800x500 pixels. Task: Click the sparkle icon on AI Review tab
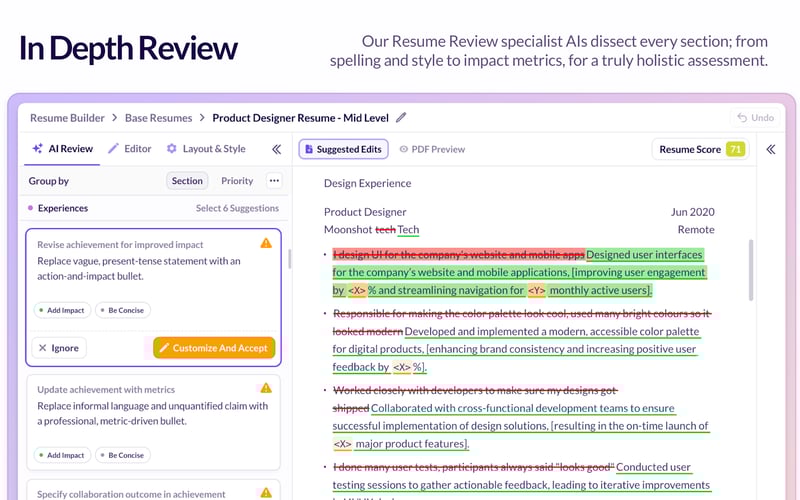37,148
